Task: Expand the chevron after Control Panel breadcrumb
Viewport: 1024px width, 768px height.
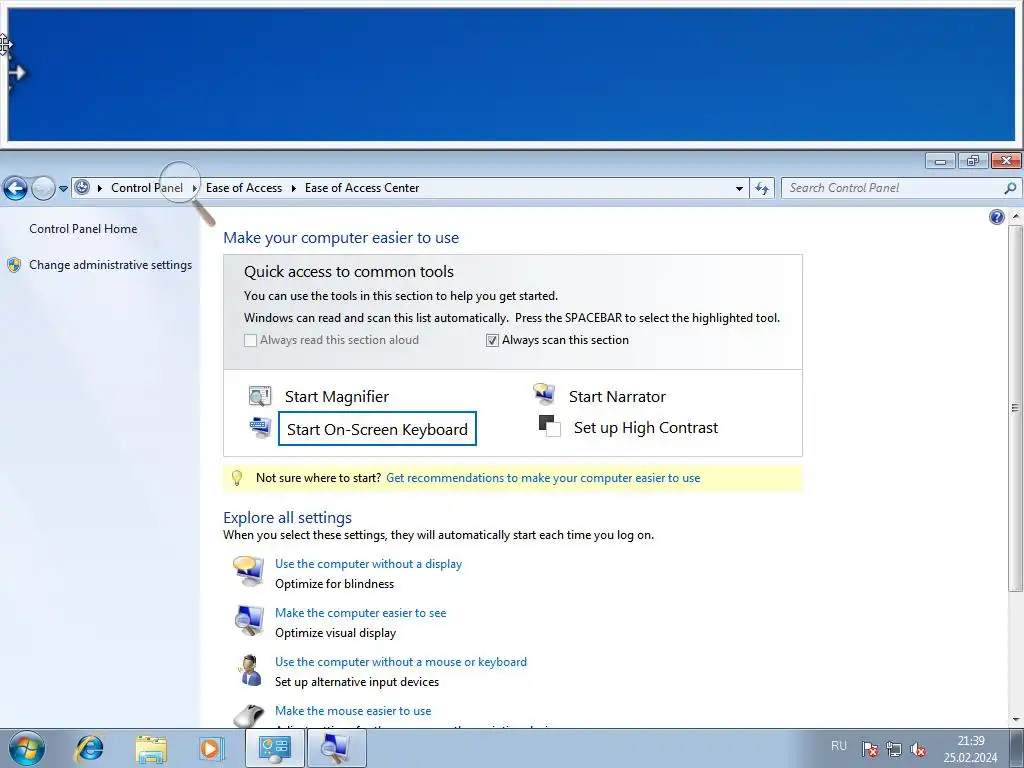Action: (x=195, y=188)
